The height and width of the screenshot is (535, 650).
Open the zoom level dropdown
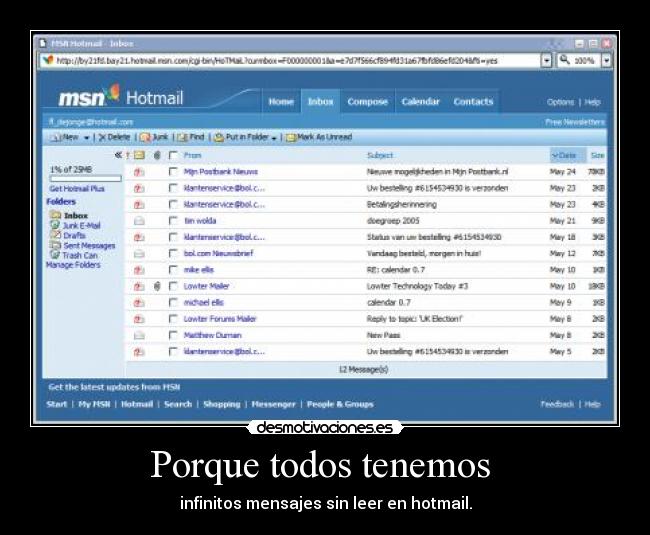pos(606,61)
